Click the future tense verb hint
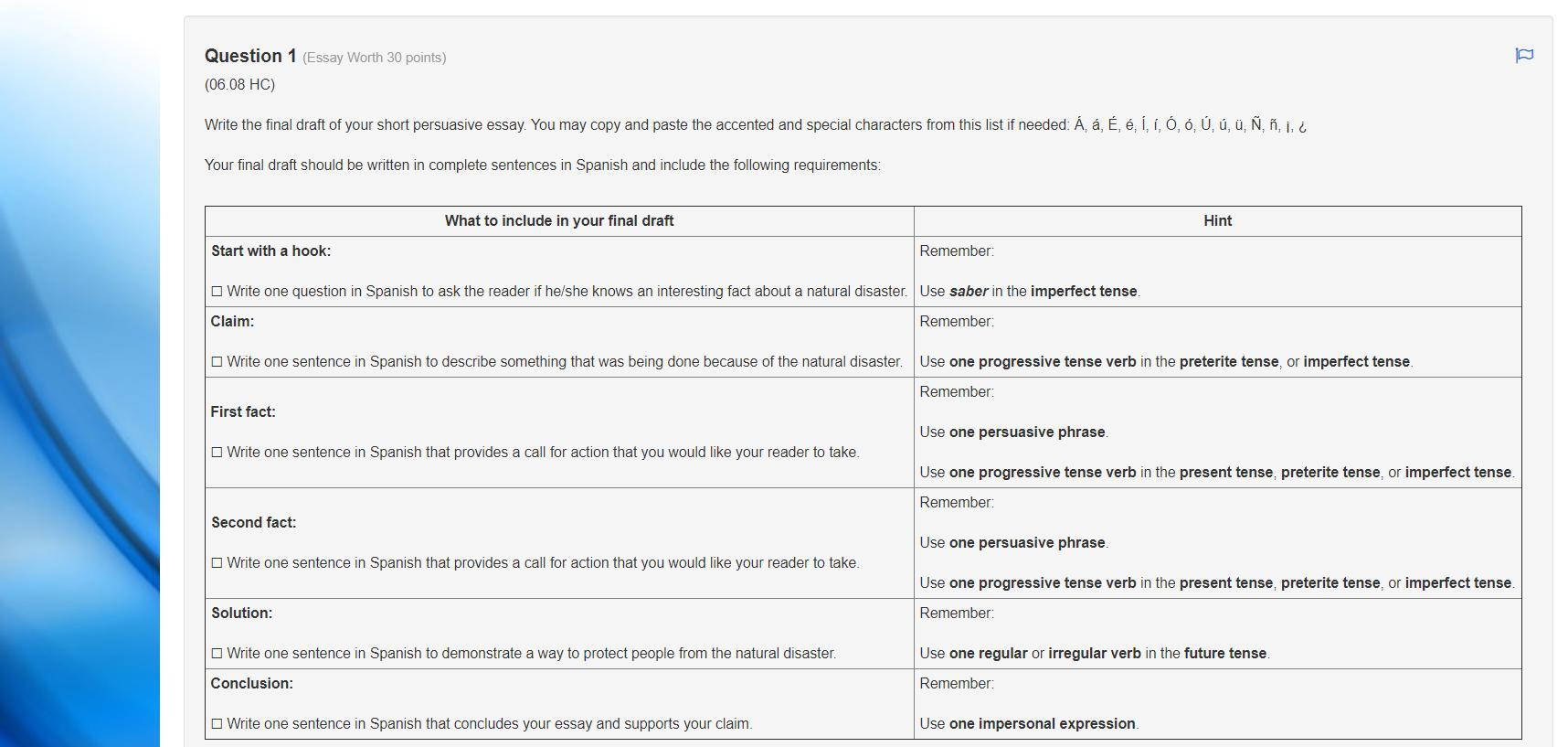 coord(1095,654)
